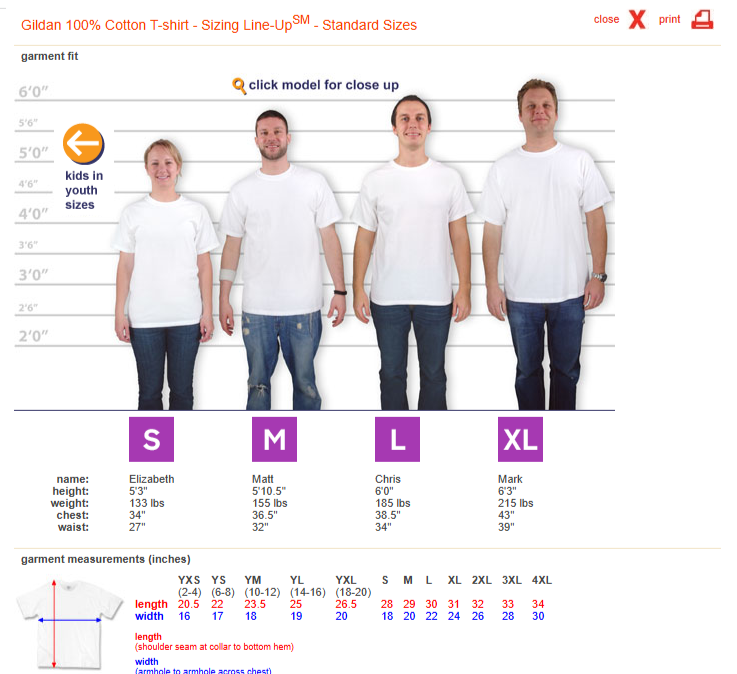Click the YL column header

pyautogui.click(x=297, y=580)
